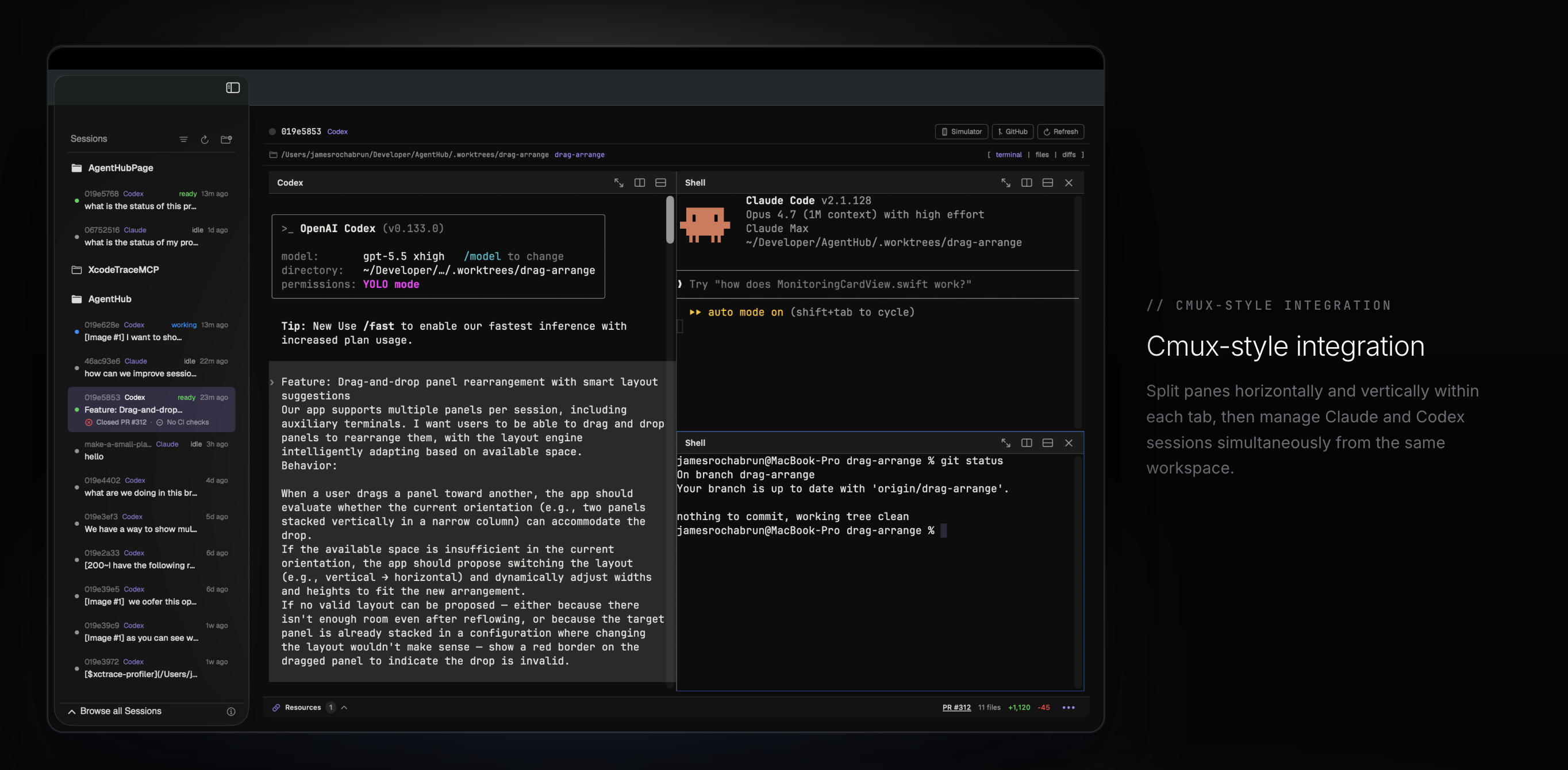Viewport: 1568px width, 770px height.
Task: Select session 019e5768 Codex
Action: (x=152, y=201)
